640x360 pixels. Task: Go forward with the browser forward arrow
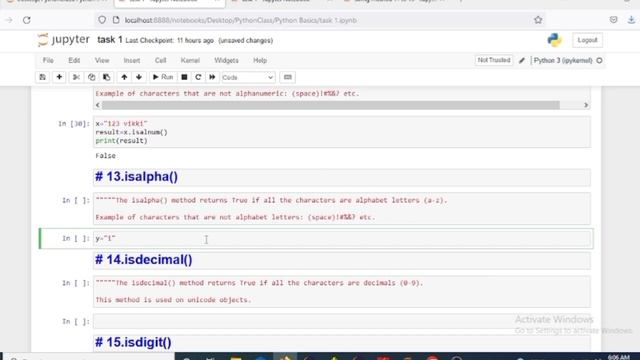click(x=9, y=20)
